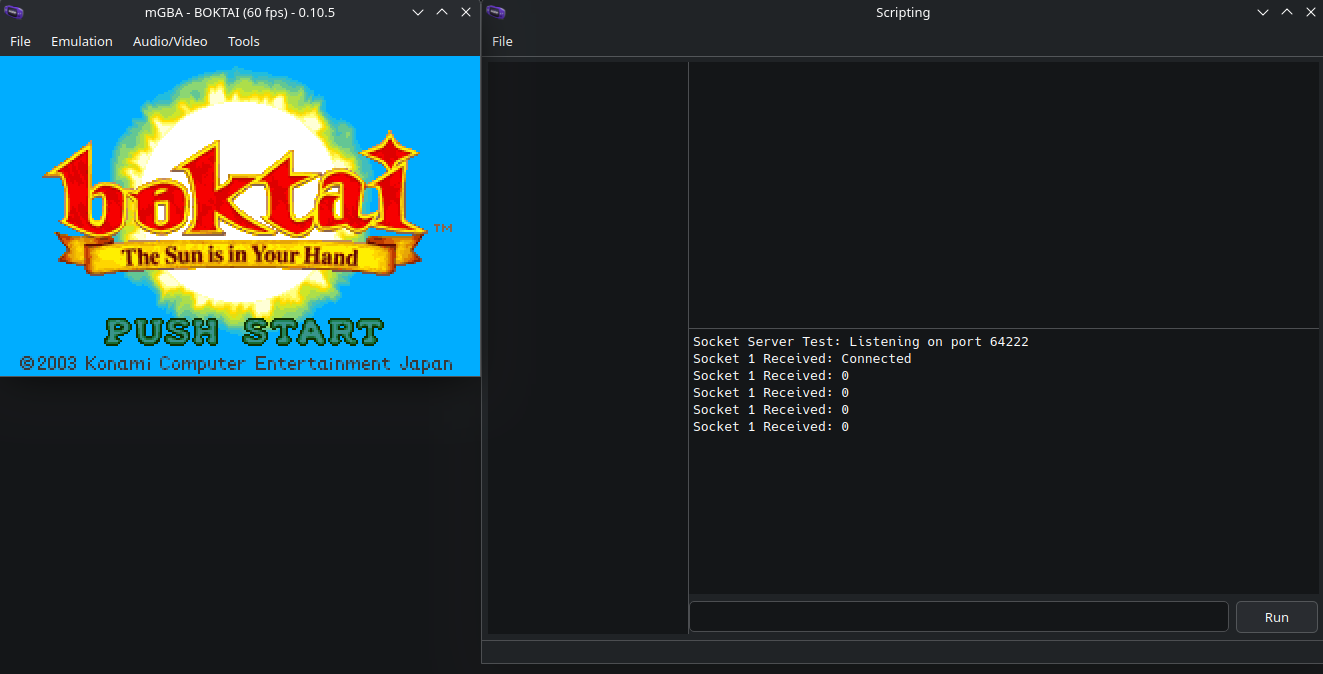
Task: Click the 'Socket 1 Received: Connected' log entry
Action: [802, 359]
